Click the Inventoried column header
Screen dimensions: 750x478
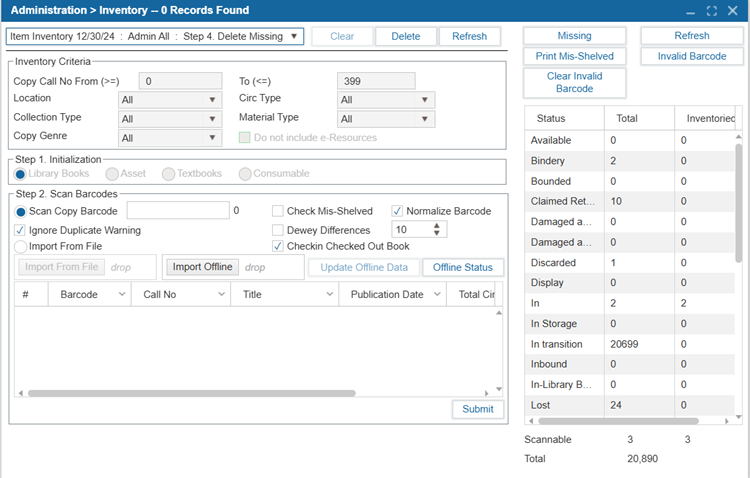[705, 118]
